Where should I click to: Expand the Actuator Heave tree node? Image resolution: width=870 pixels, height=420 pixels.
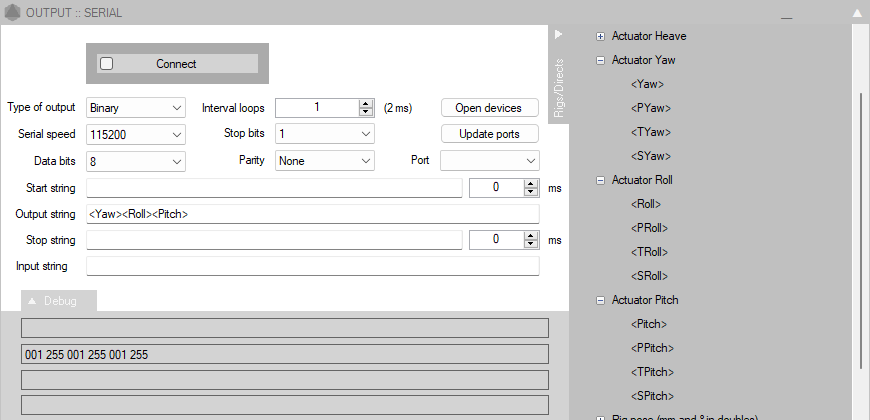[x=600, y=36]
